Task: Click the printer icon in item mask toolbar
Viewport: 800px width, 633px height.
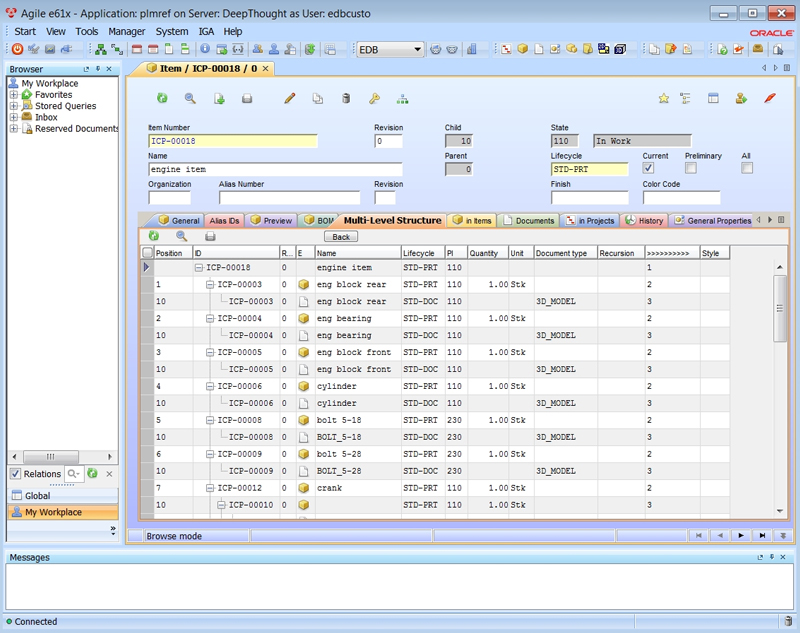Action: (247, 98)
